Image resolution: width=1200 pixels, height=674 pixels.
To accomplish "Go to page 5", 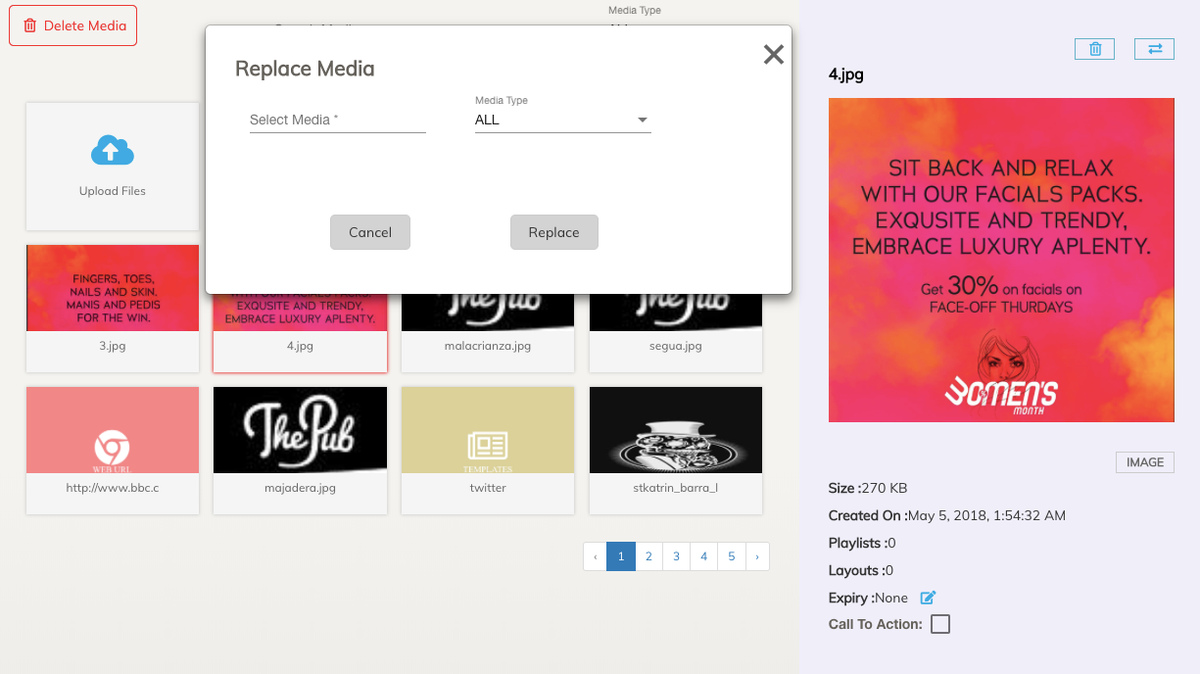I will [732, 556].
